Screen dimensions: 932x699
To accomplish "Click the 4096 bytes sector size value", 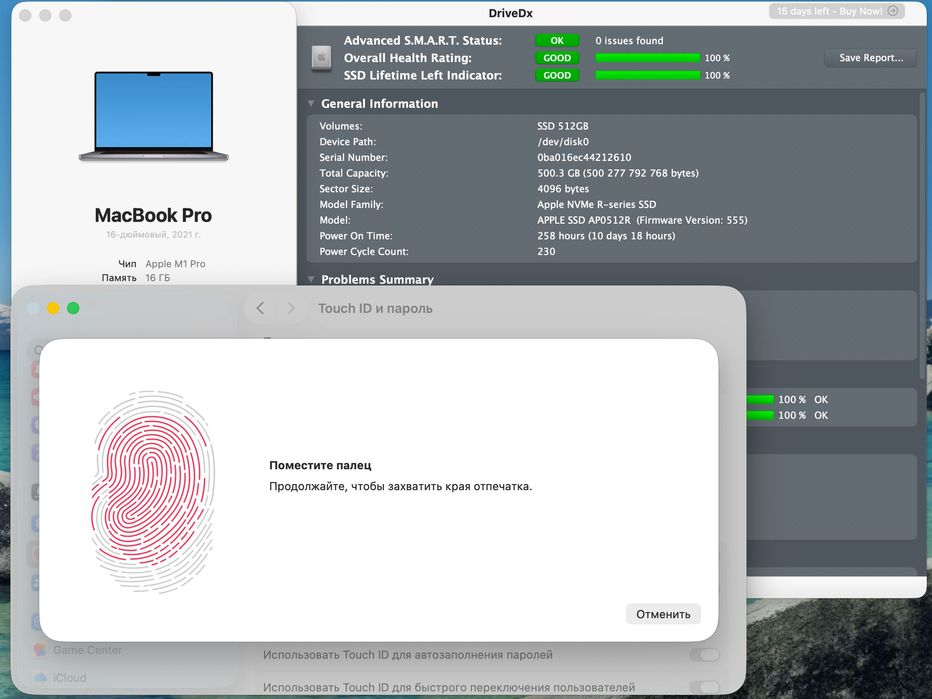I will coord(563,188).
